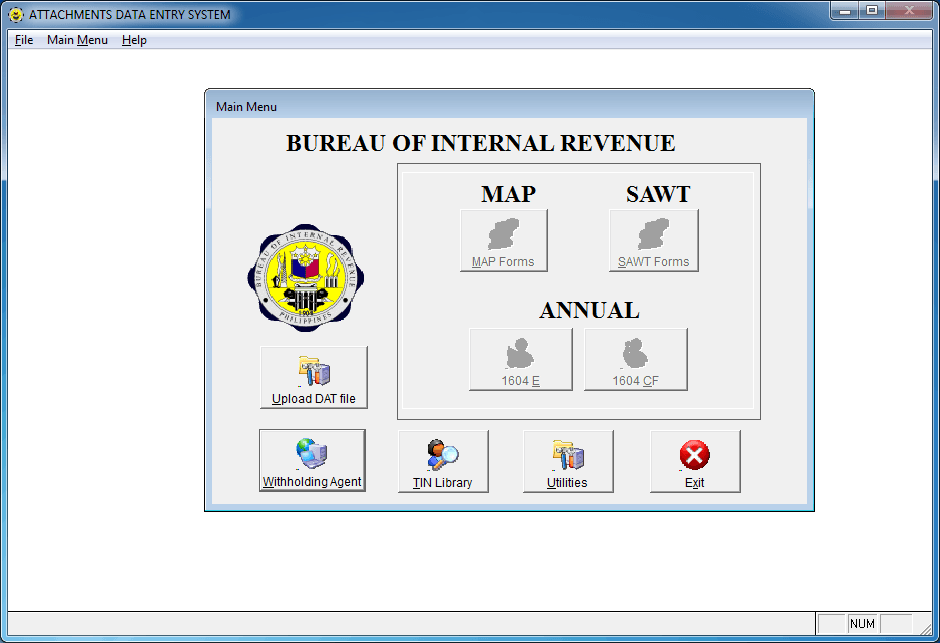Click the NUM indicator in status bar
Viewport: 940px width, 643px height.
tap(862, 624)
